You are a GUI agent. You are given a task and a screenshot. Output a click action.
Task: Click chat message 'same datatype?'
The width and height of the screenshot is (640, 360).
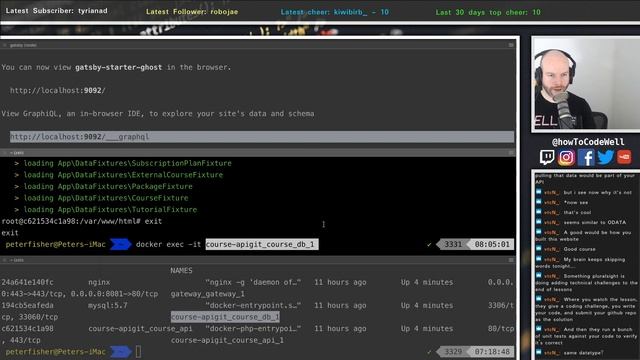coord(583,353)
